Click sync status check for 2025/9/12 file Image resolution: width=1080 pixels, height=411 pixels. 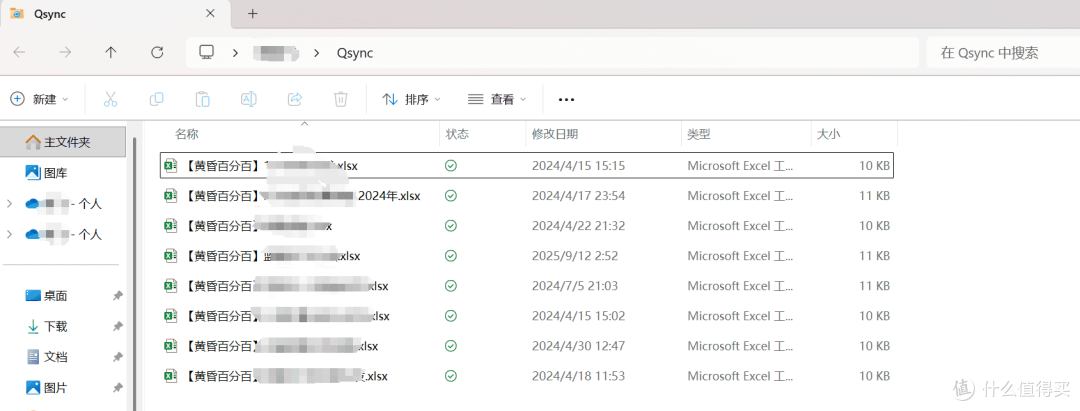click(451, 255)
